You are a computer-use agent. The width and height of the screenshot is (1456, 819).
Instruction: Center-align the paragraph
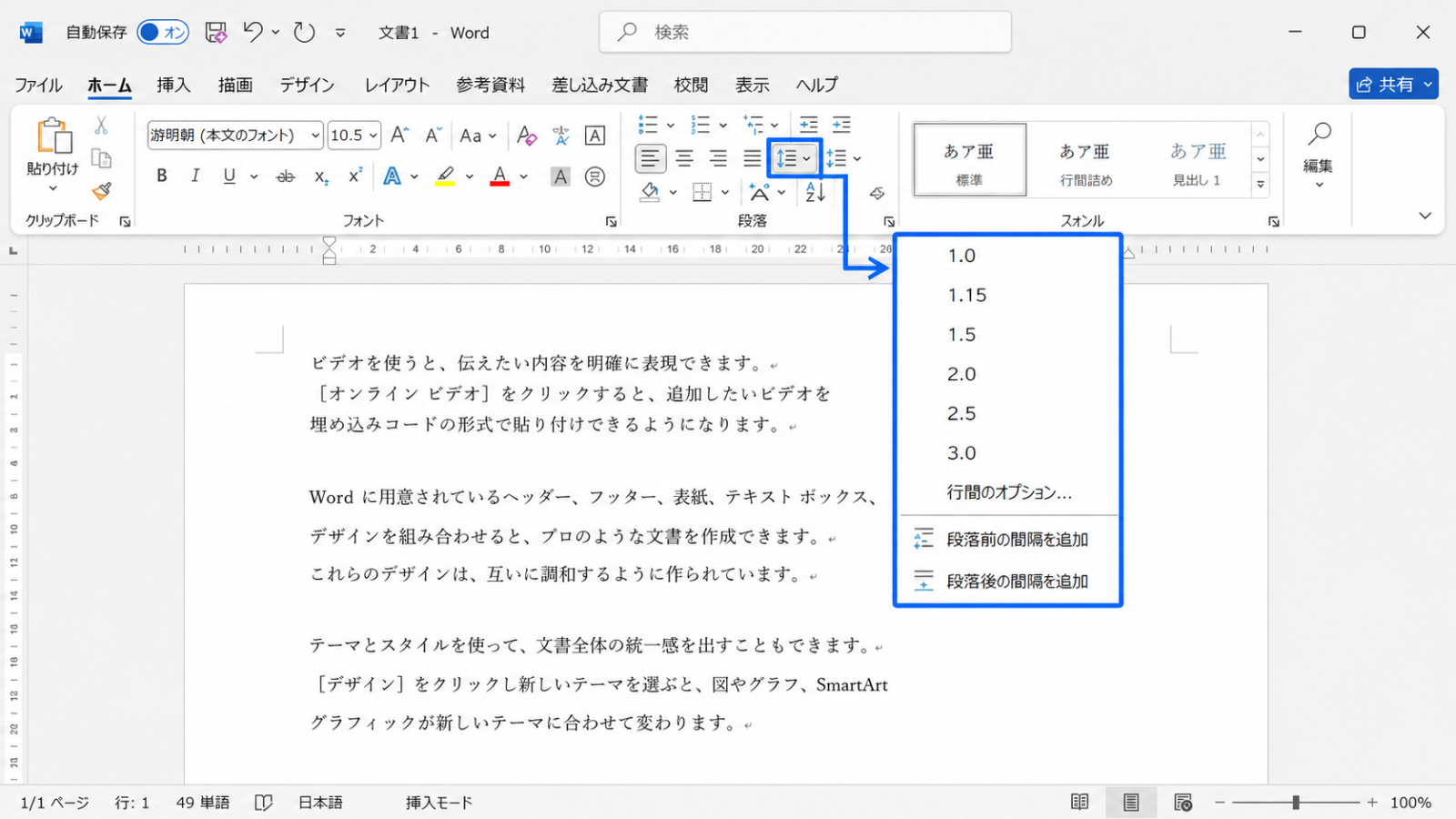coord(683,158)
